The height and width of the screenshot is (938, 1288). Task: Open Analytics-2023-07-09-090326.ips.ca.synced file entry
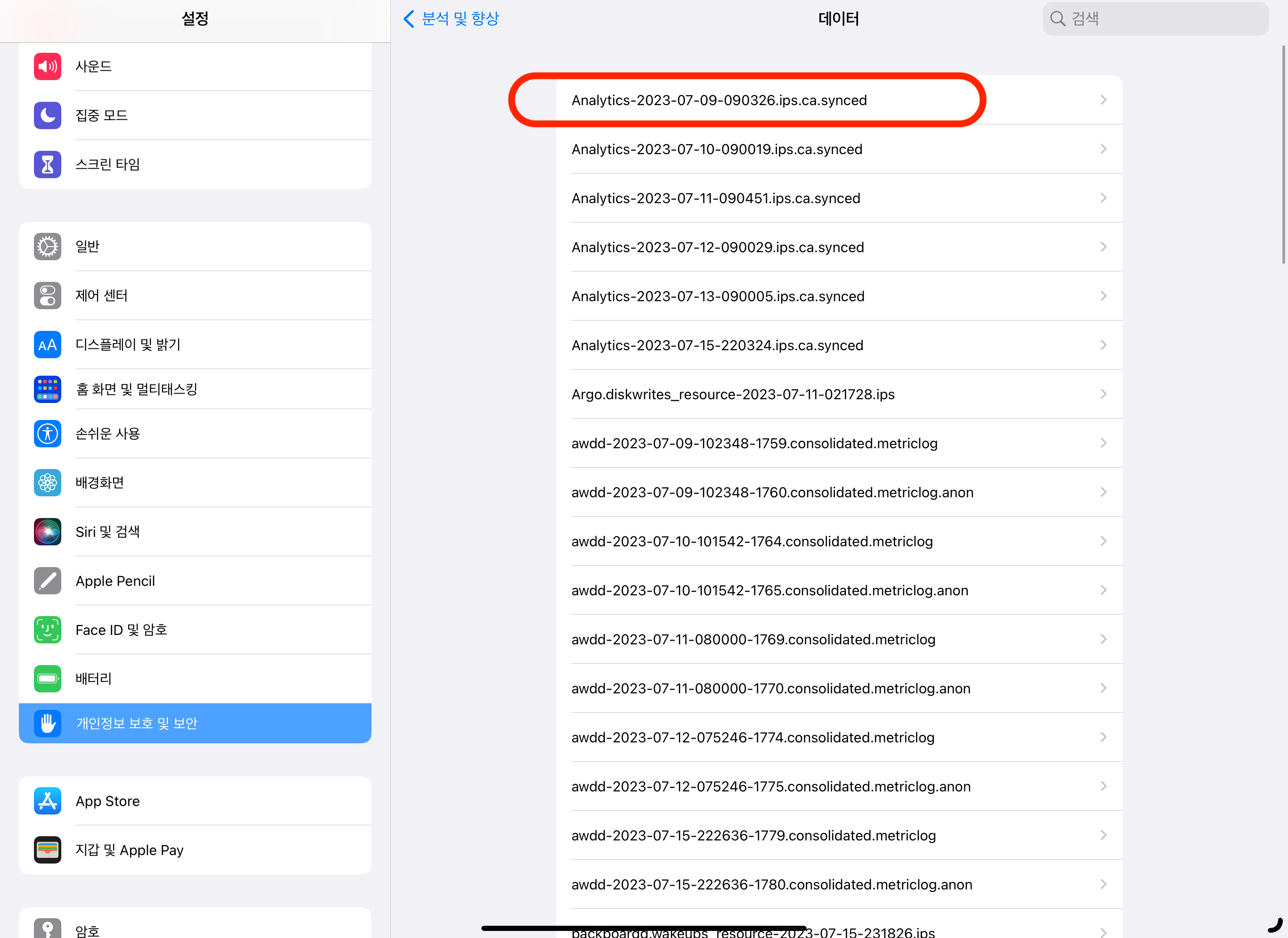click(719, 100)
